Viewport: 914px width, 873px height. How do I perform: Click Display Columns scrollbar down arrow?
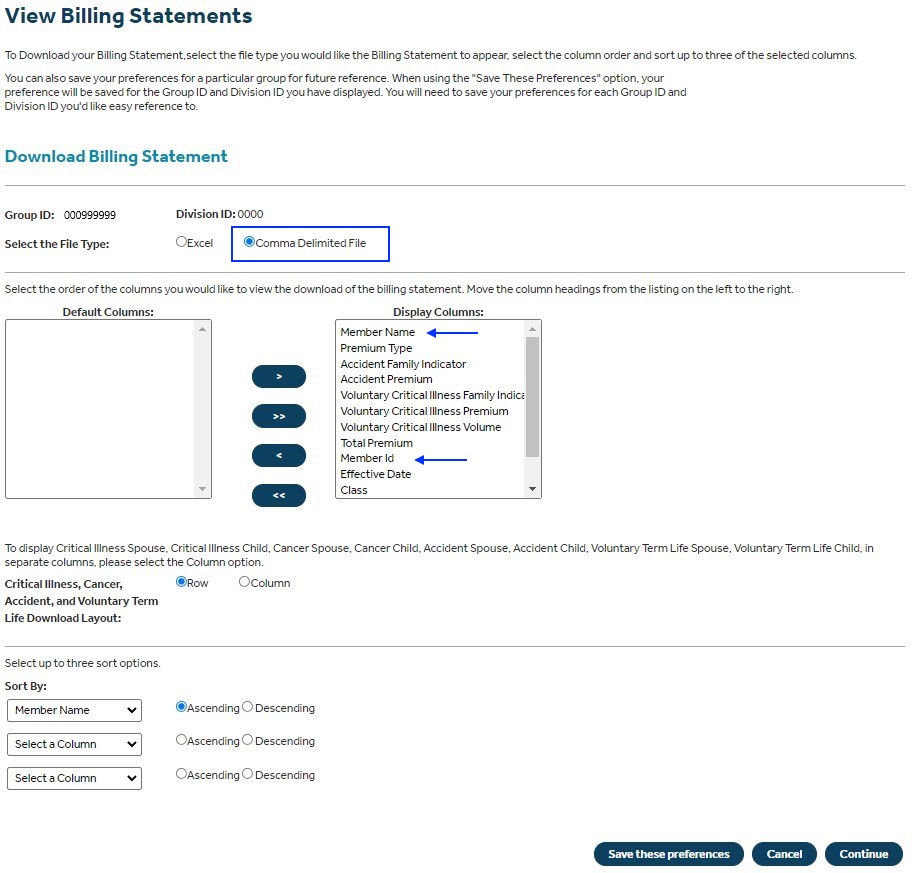click(532, 489)
